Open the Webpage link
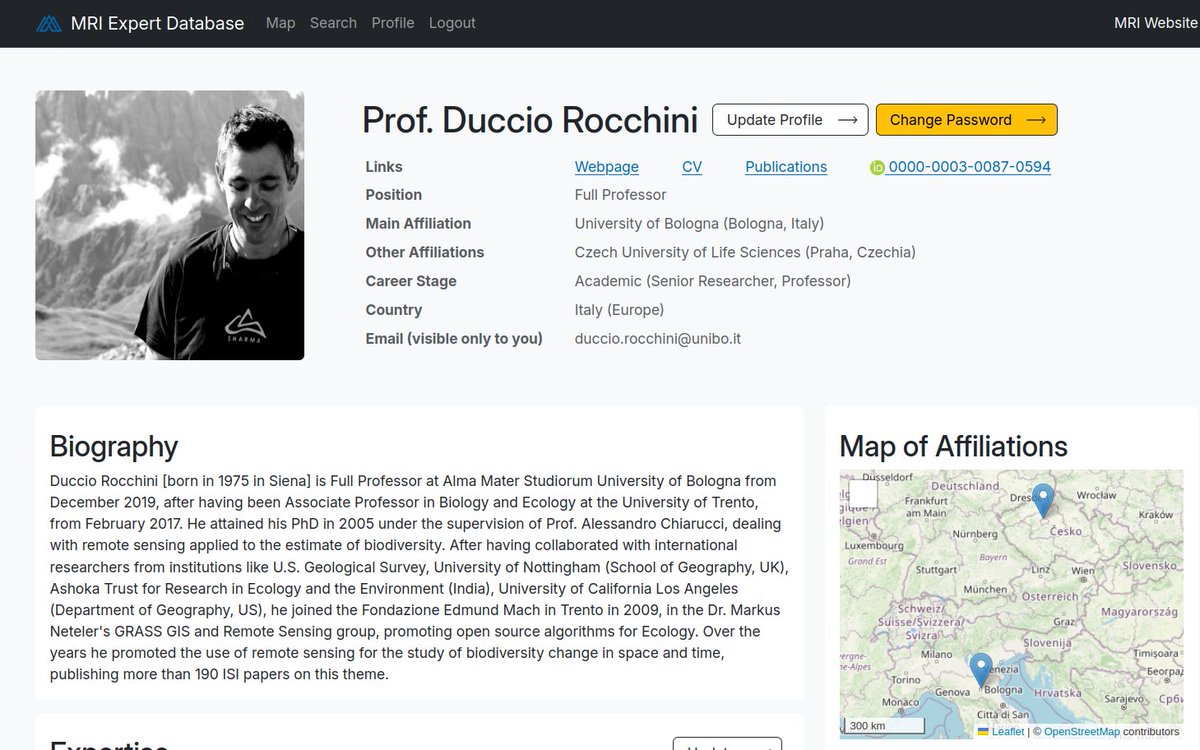 [607, 167]
